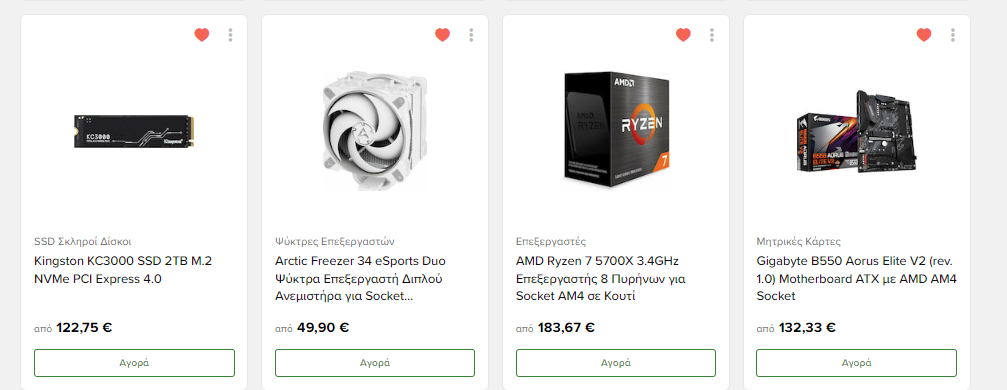Click Αγορά button for Kingston KC3000 SSD
The image size is (1007, 390).
click(134, 363)
